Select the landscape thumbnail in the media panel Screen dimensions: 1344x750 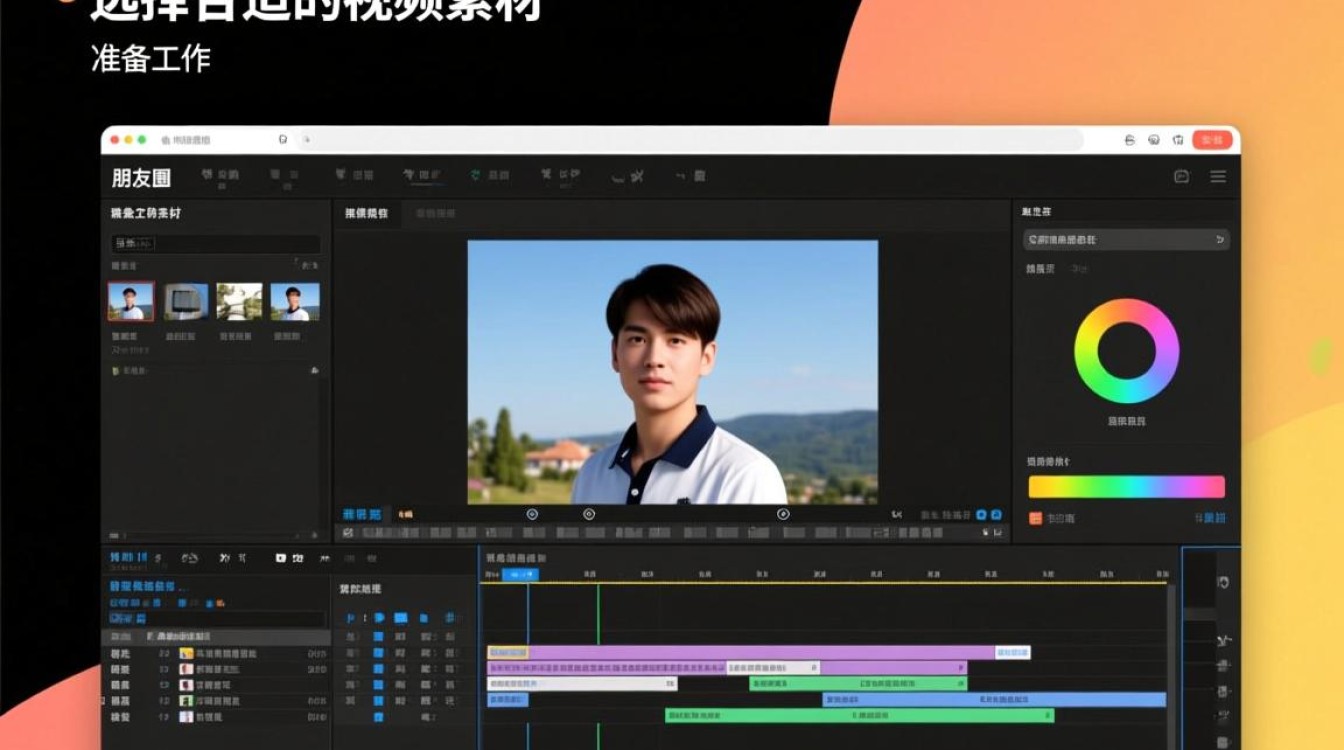239,301
